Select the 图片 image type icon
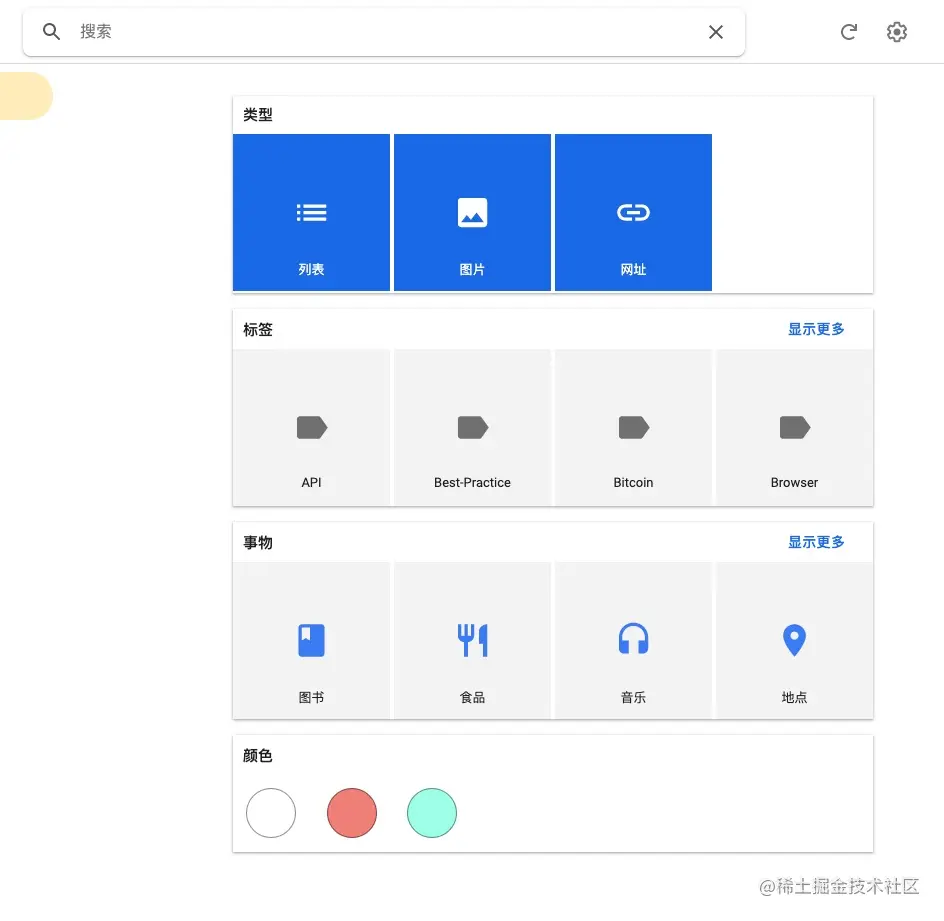The height and width of the screenshot is (921, 944). point(473,212)
